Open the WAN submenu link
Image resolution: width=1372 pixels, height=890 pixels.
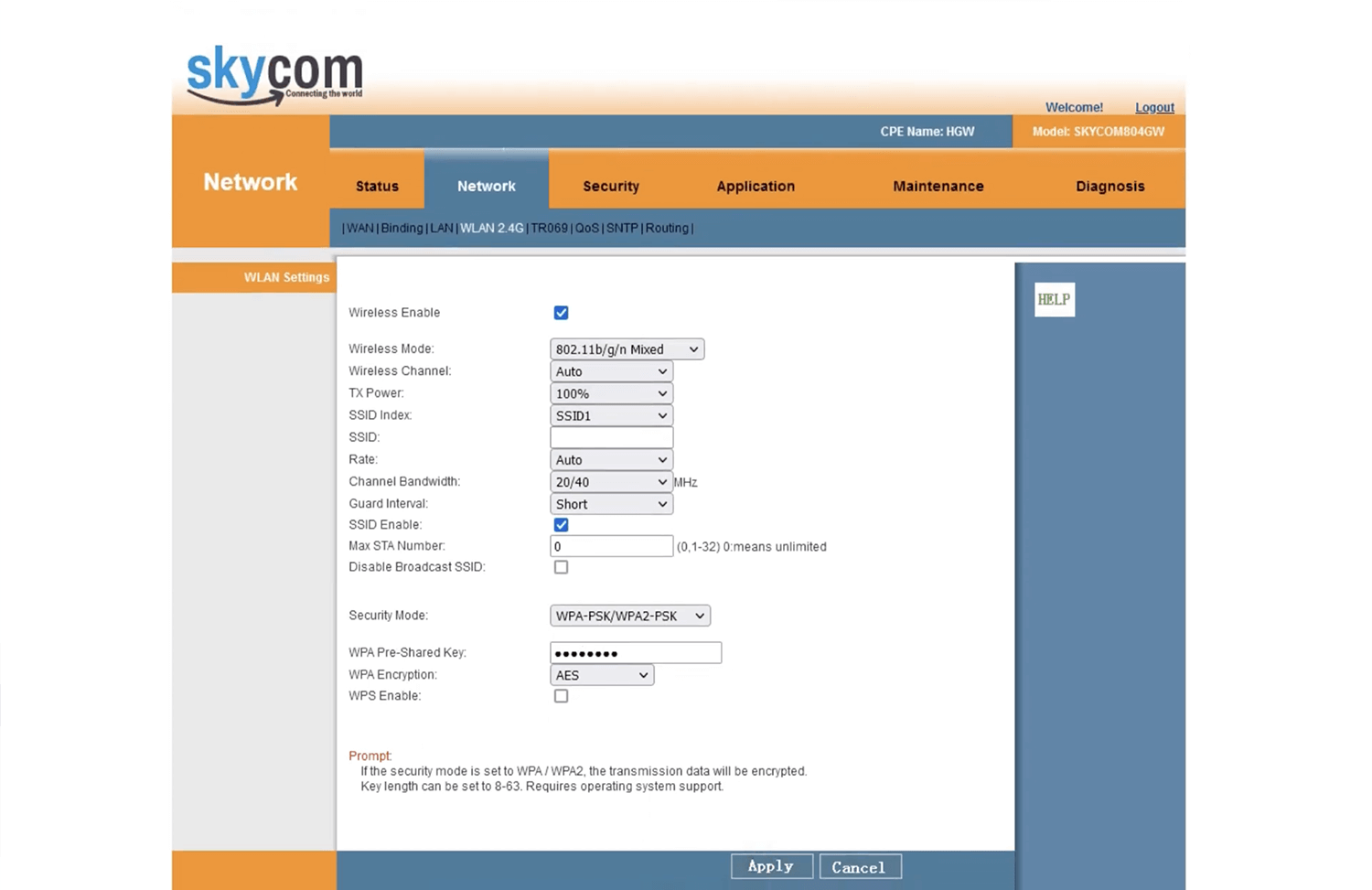[359, 228]
